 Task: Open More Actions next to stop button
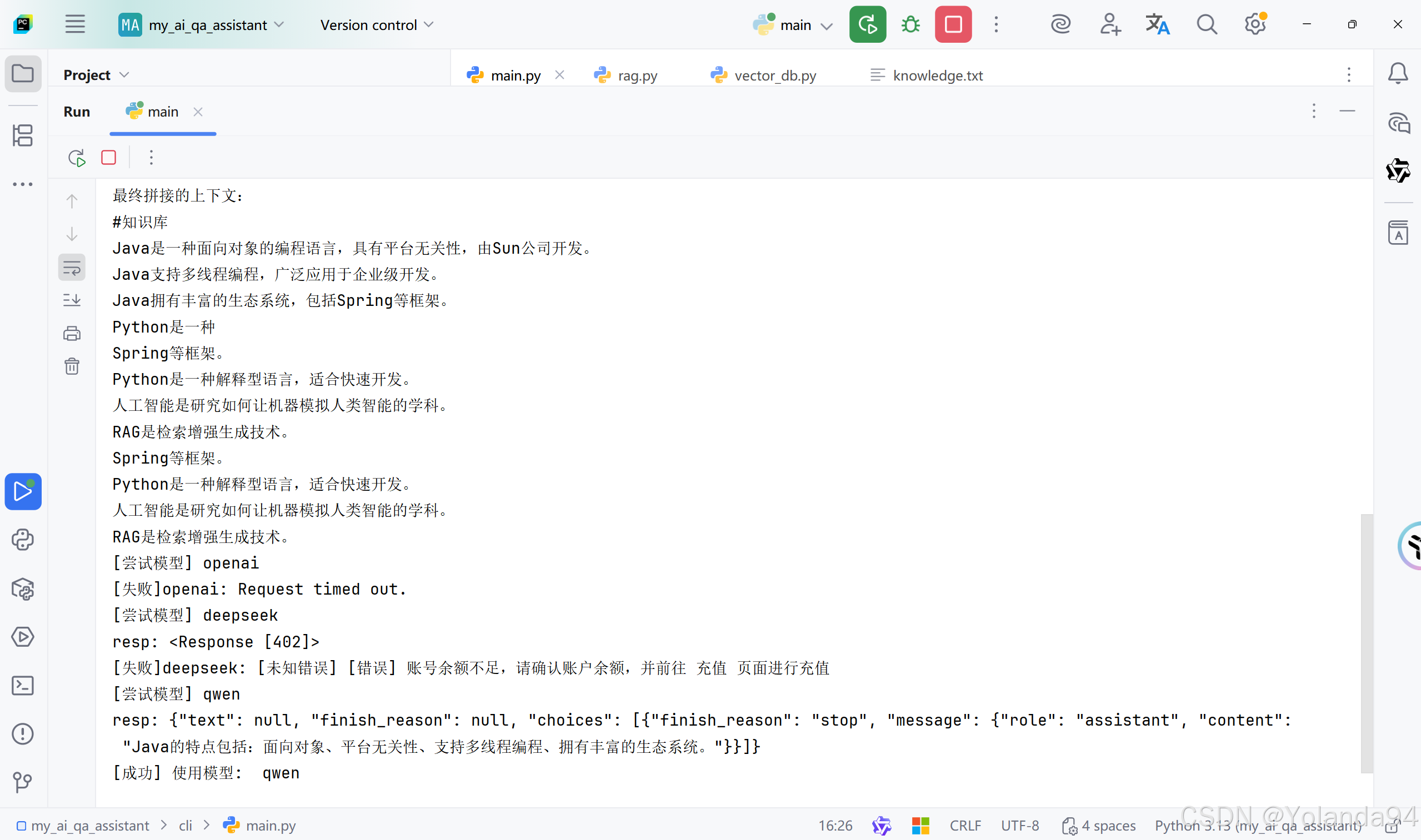(x=996, y=24)
